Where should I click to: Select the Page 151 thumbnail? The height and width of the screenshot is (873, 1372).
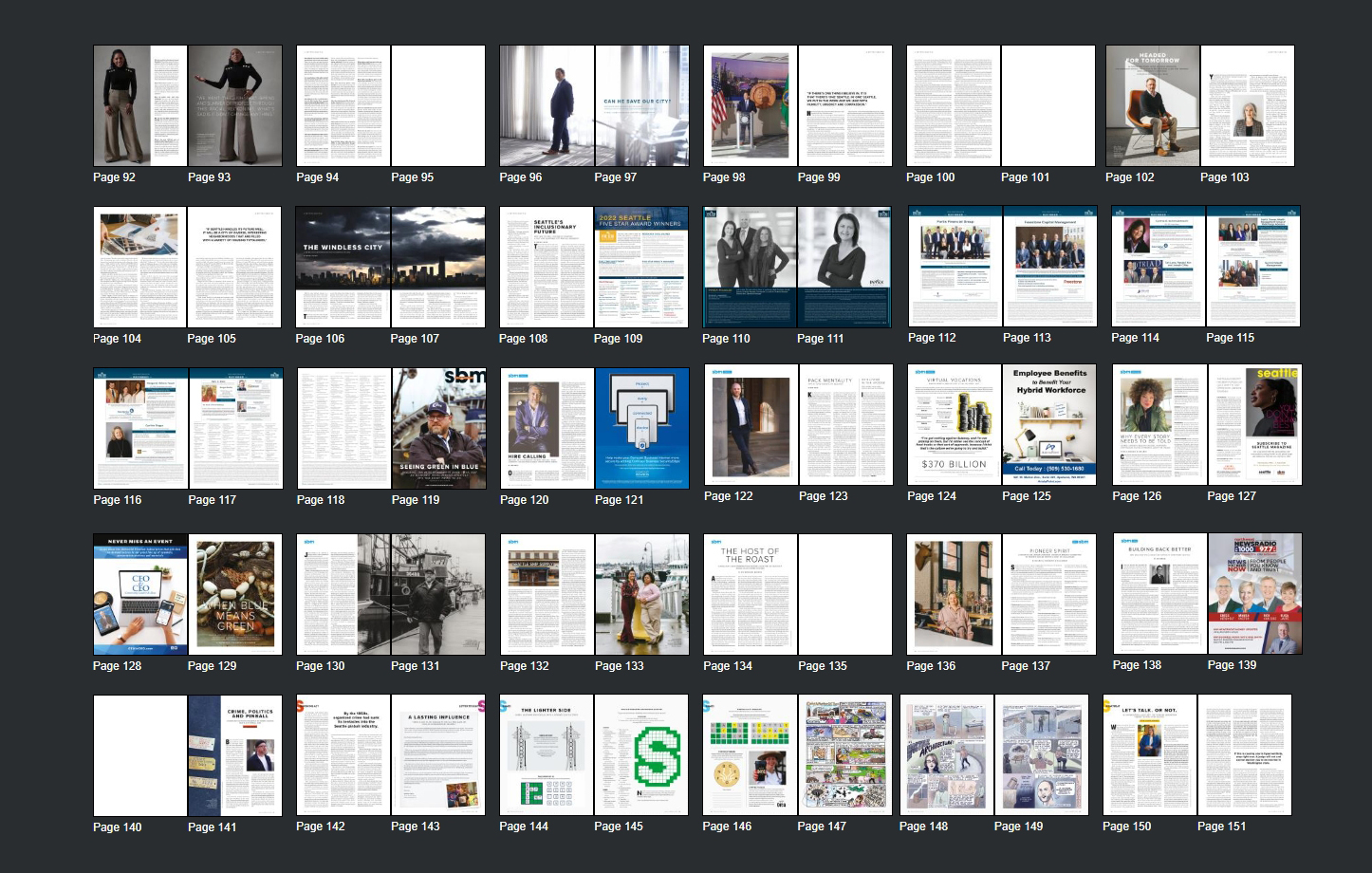pyautogui.click(x=1245, y=755)
